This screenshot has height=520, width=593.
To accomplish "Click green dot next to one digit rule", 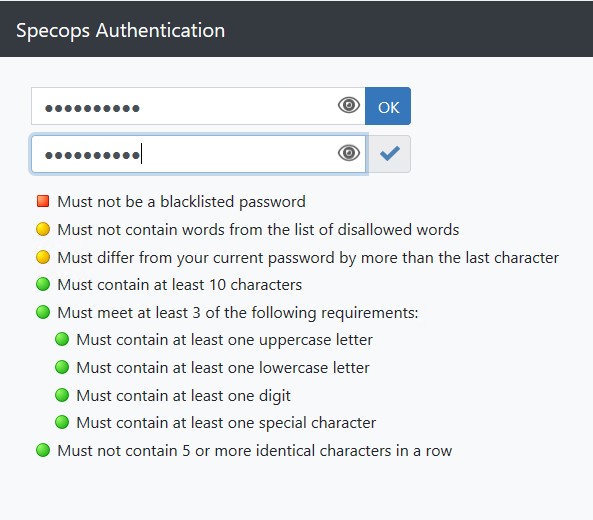I will [62, 395].
